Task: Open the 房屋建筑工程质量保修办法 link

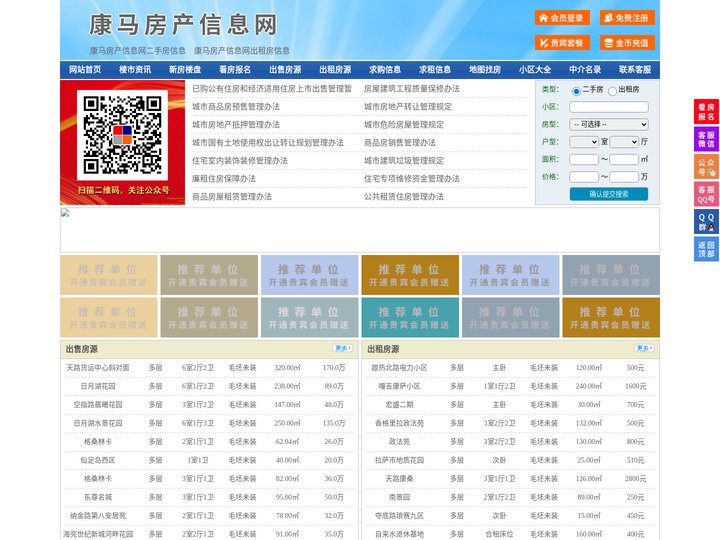Action: tap(412, 89)
